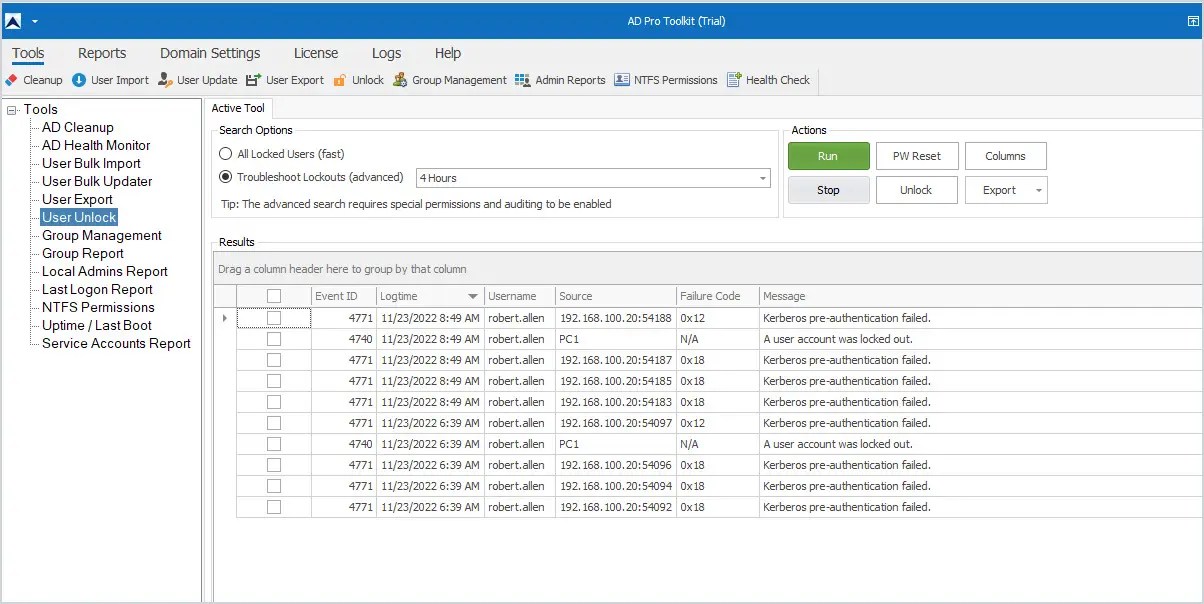
Task: Check the checkbox for the locked-out 4740 event
Action: coord(273,338)
